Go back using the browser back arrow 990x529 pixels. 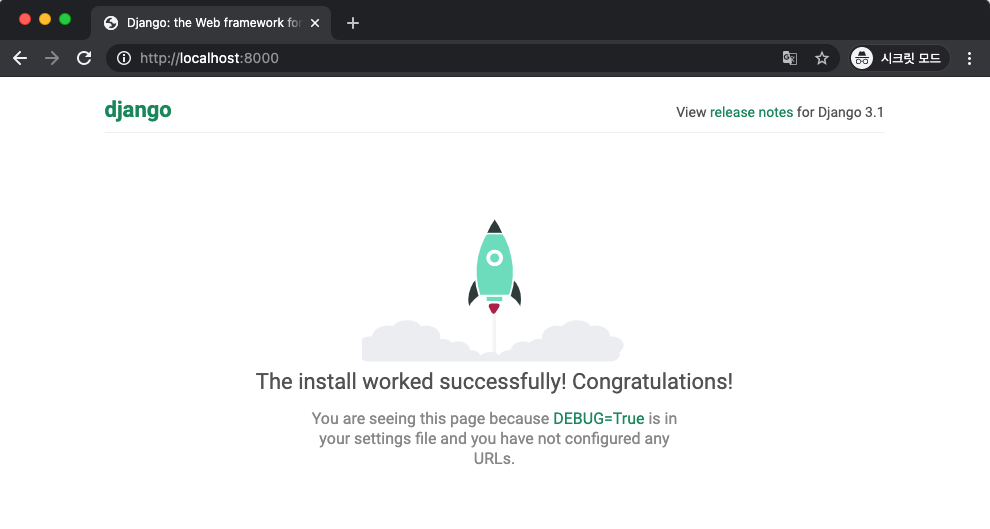tap(20, 58)
